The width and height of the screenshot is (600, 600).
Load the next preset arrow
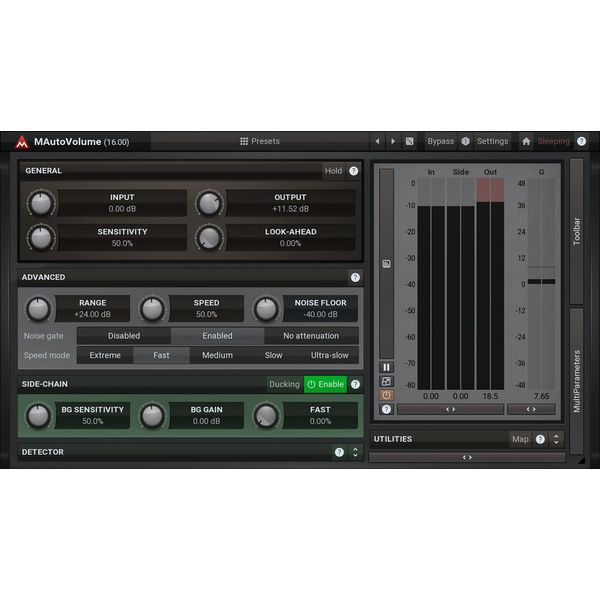[393, 141]
